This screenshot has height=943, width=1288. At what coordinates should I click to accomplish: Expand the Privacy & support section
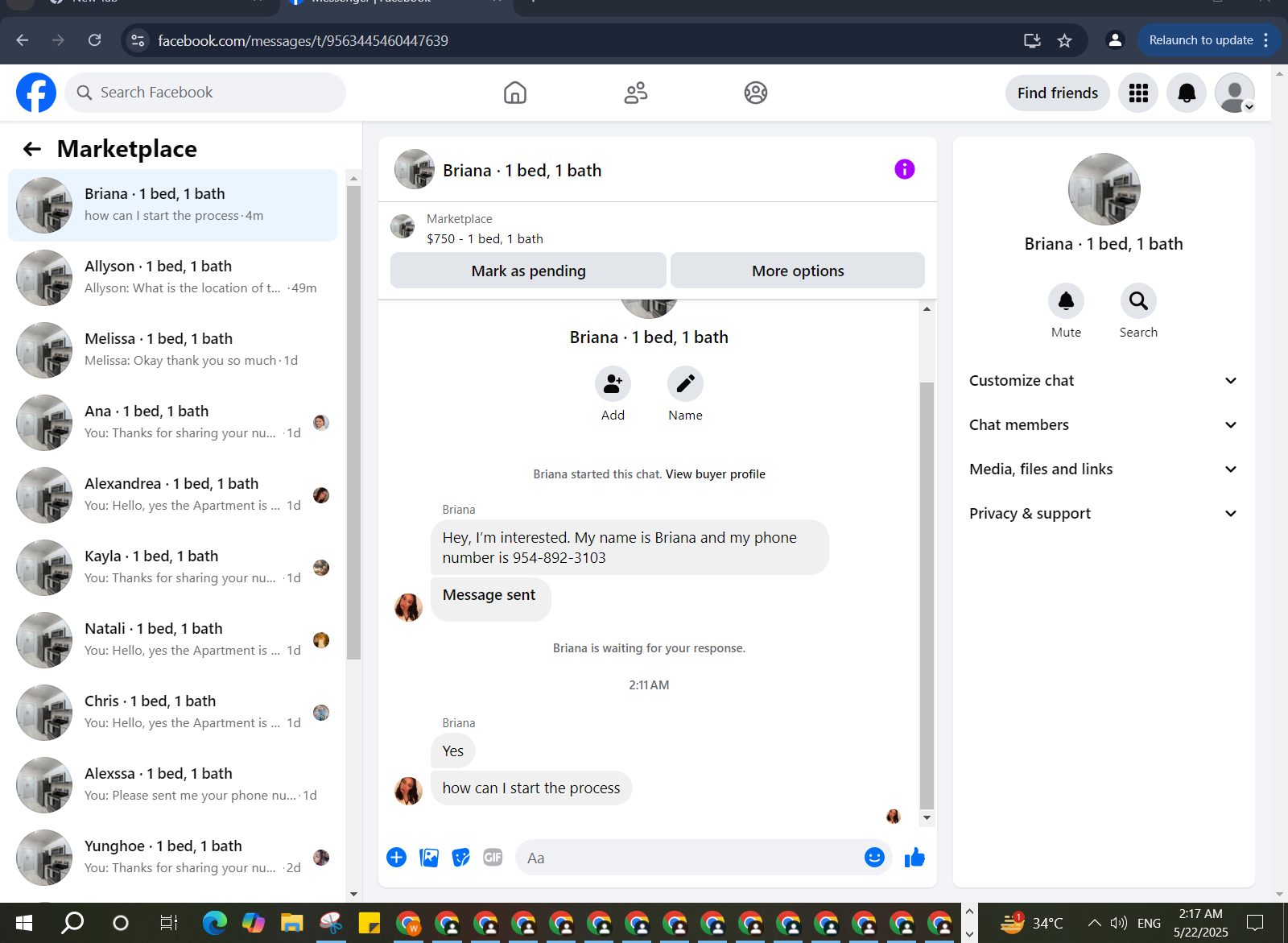1103,514
